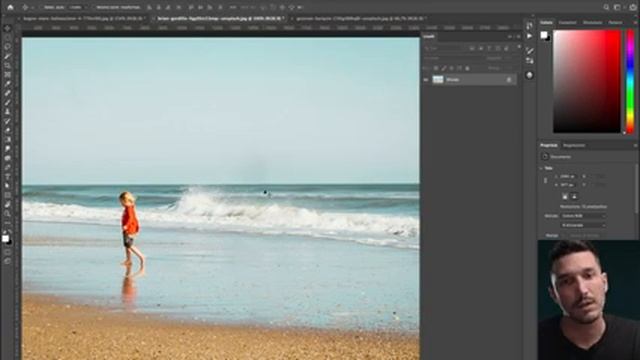
Task: Select the Crop tool
Action: click(7, 65)
